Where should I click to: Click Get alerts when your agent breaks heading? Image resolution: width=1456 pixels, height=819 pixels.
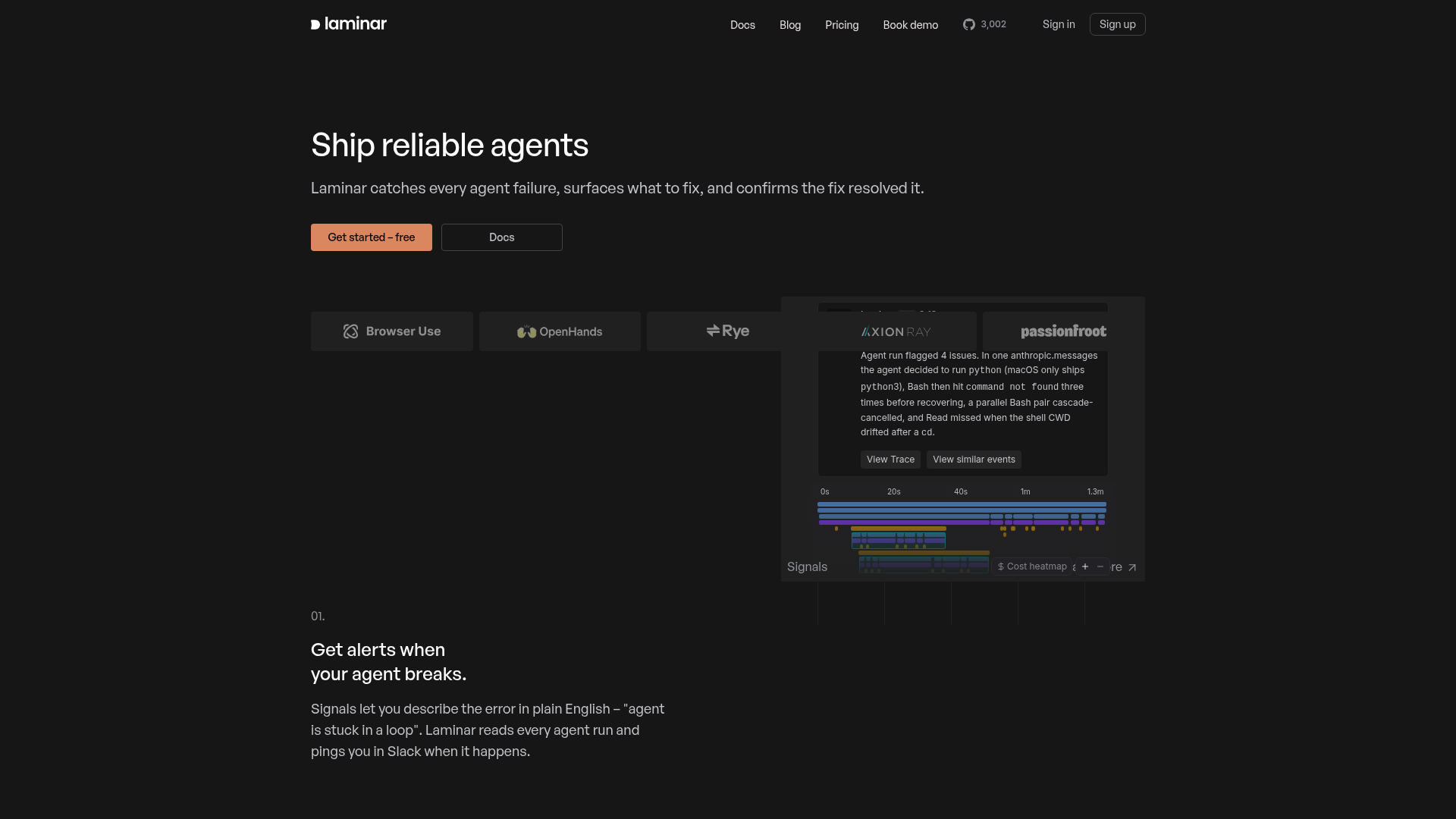tap(388, 662)
